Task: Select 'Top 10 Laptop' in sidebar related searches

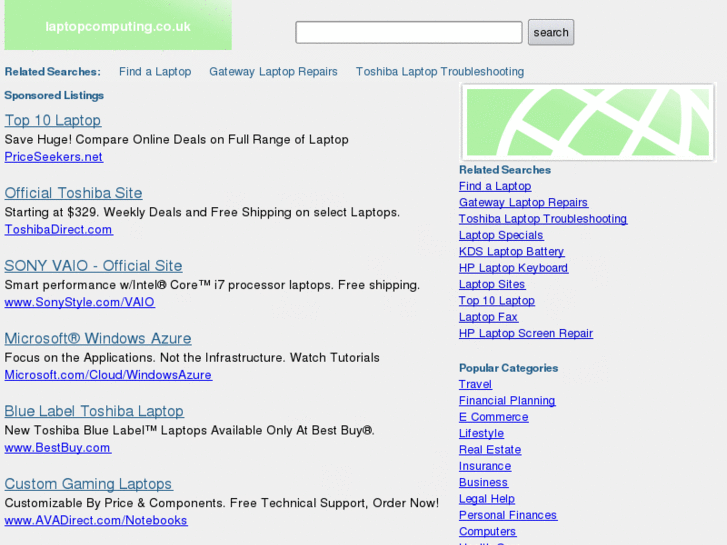Action: pos(497,301)
